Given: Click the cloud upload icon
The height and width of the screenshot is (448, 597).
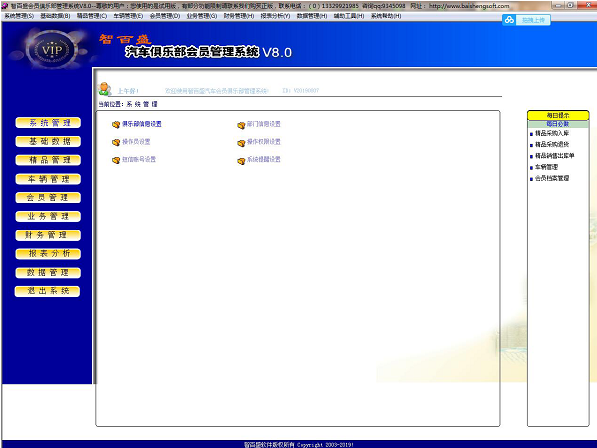Looking at the screenshot, I should (509, 20).
